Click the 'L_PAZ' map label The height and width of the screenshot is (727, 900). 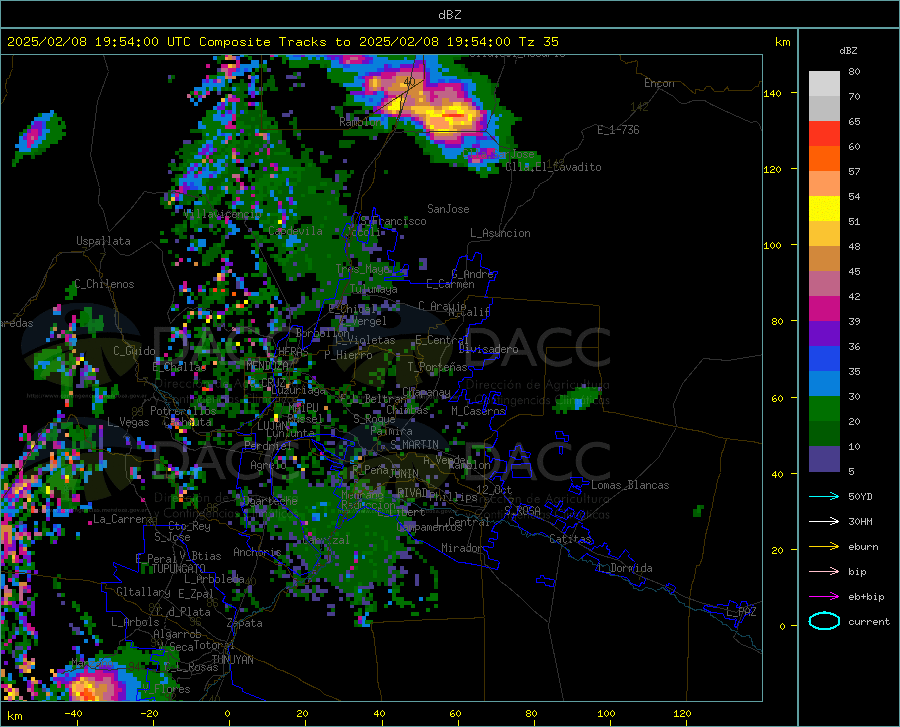tap(741, 612)
